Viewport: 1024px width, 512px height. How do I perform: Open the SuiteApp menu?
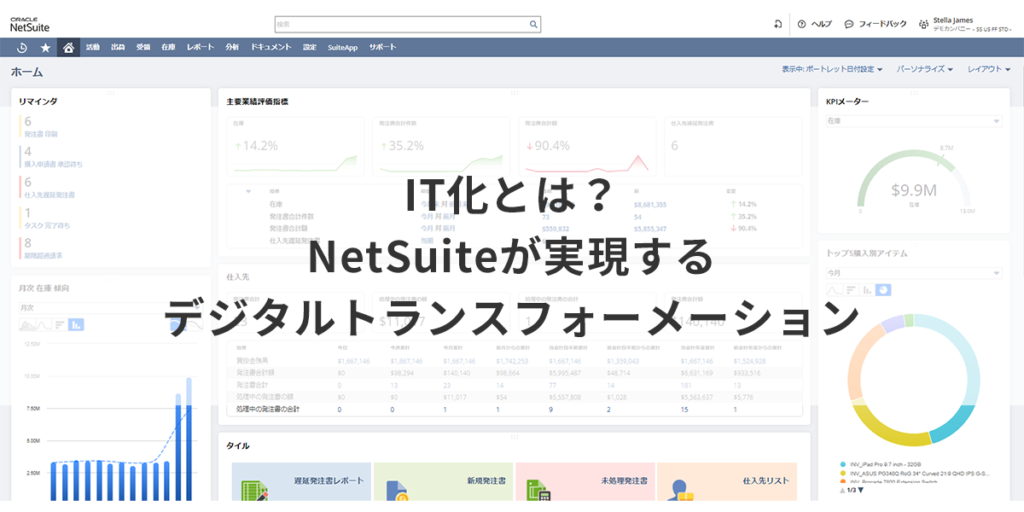pyautogui.click(x=342, y=47)
